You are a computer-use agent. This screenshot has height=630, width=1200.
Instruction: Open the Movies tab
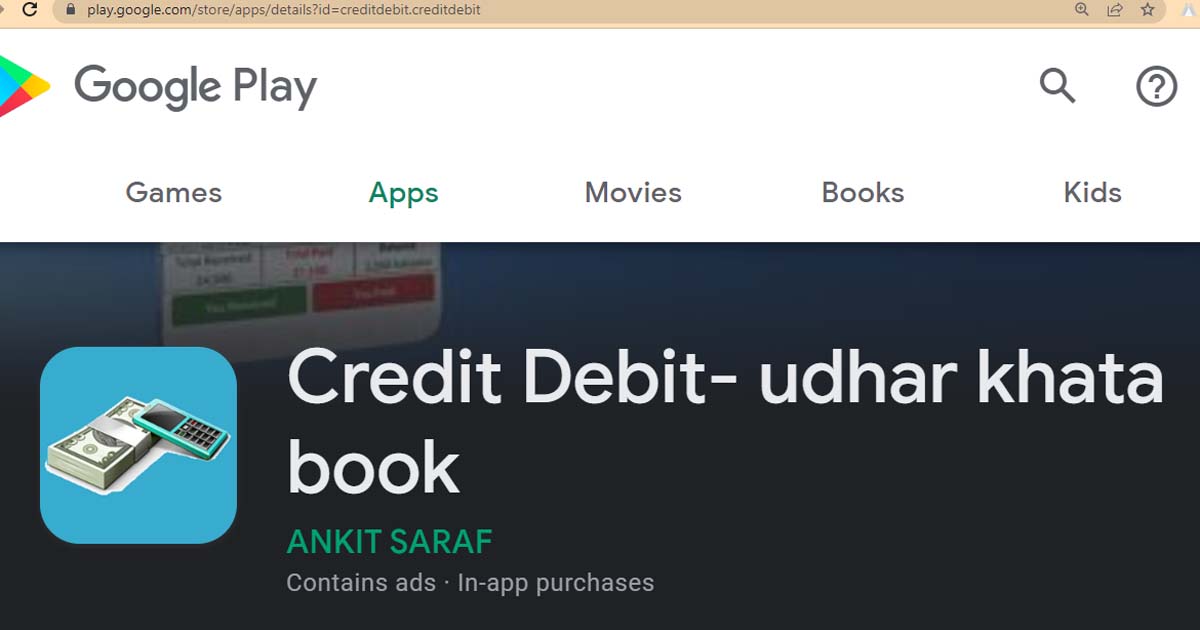pos(633,193)
